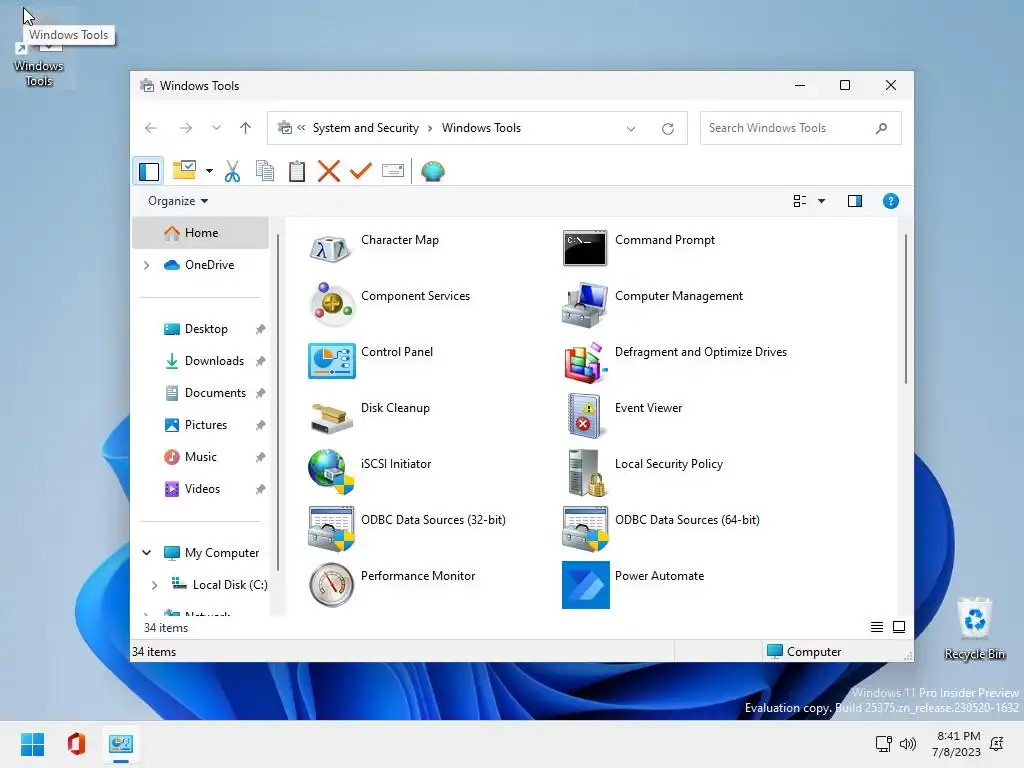Click the Rename toolbar icon
Viewport: 1024px width, 768px height.
[392, 171]
